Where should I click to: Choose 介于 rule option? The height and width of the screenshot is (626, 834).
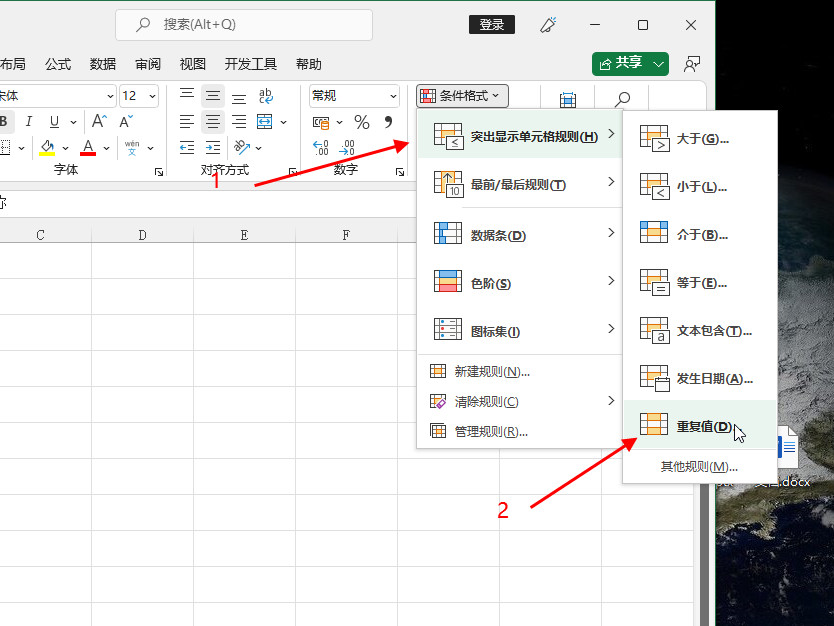pos(700,234)
